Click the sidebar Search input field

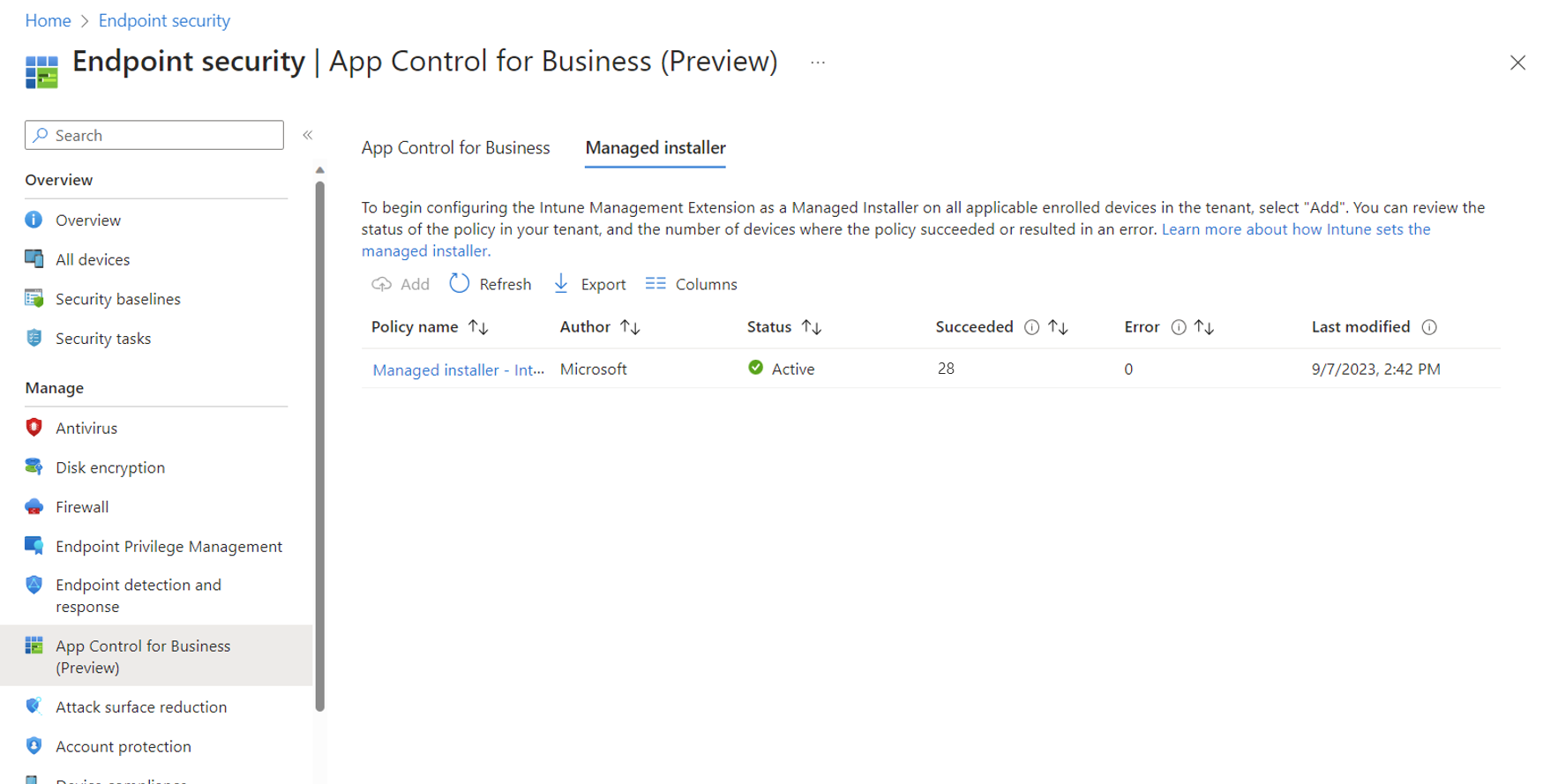pos(154,135)
